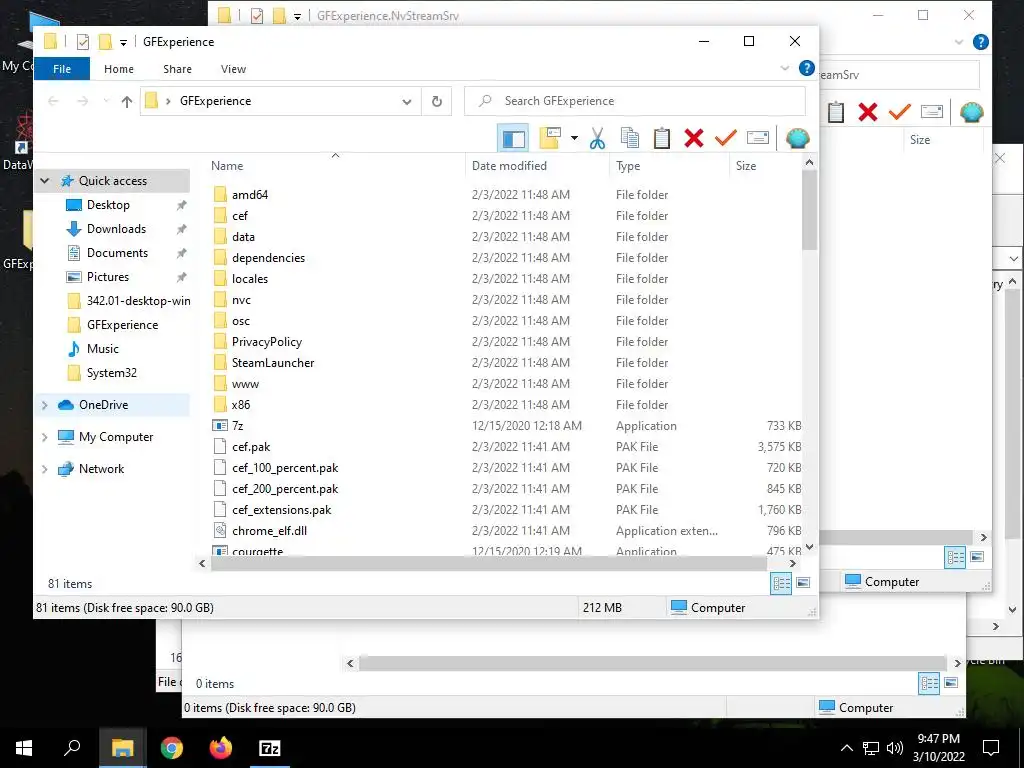The height and width of the screenshot is (768, 1024).
Task: Click the Rename icon in GFExperience toolbar
Action: [758, 138]
